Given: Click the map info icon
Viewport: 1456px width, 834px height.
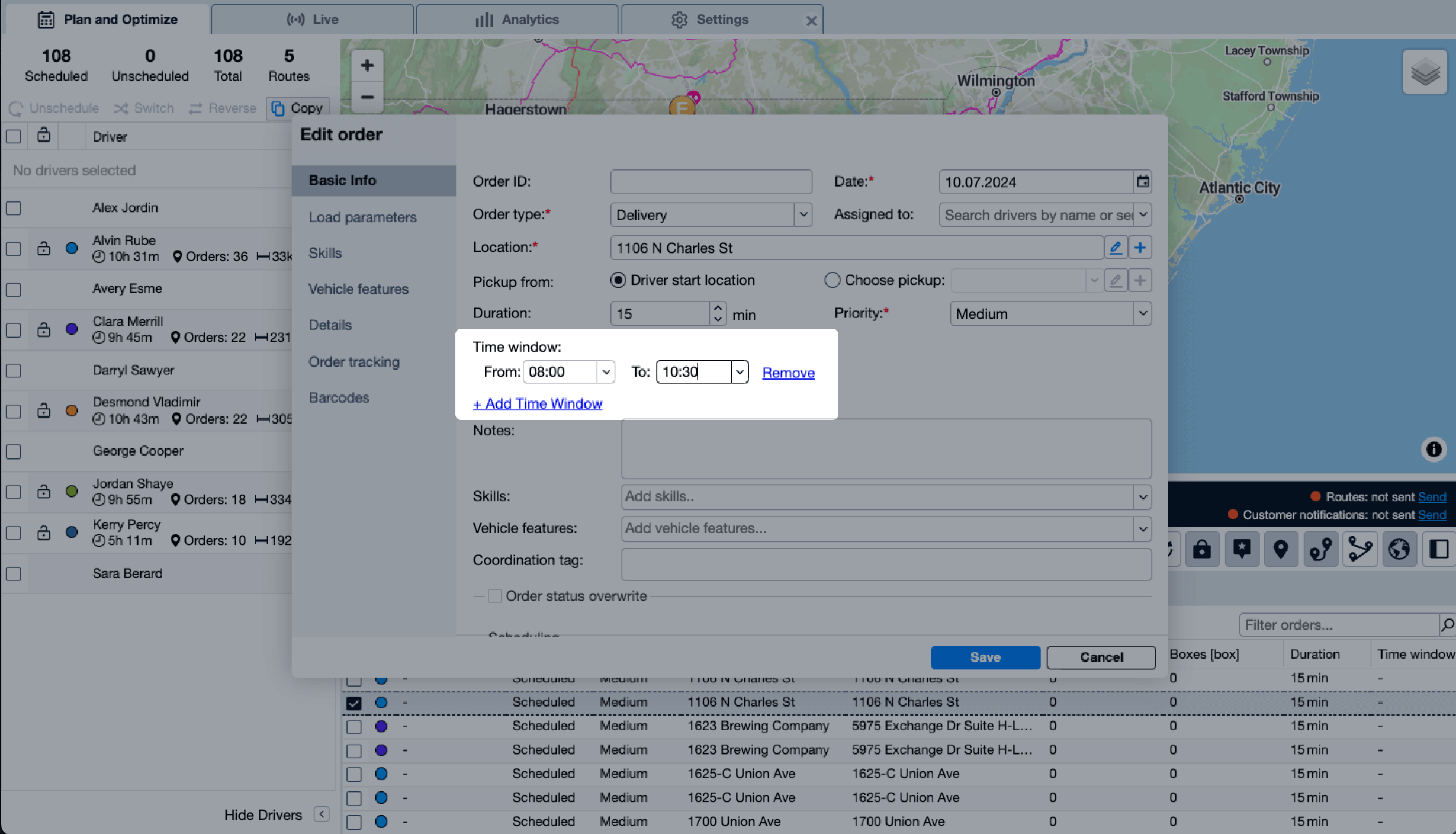Looking at the screenshot, I should (1433, 449).
